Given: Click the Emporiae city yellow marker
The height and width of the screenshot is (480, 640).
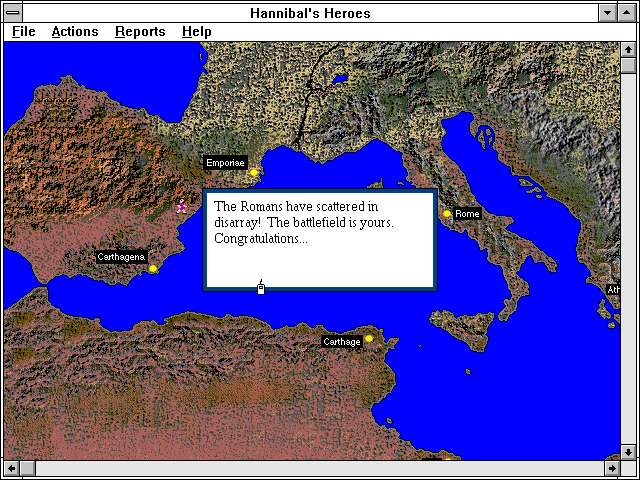Looking at the screenshot, I should pyautogui.click(x=254, y=173).
